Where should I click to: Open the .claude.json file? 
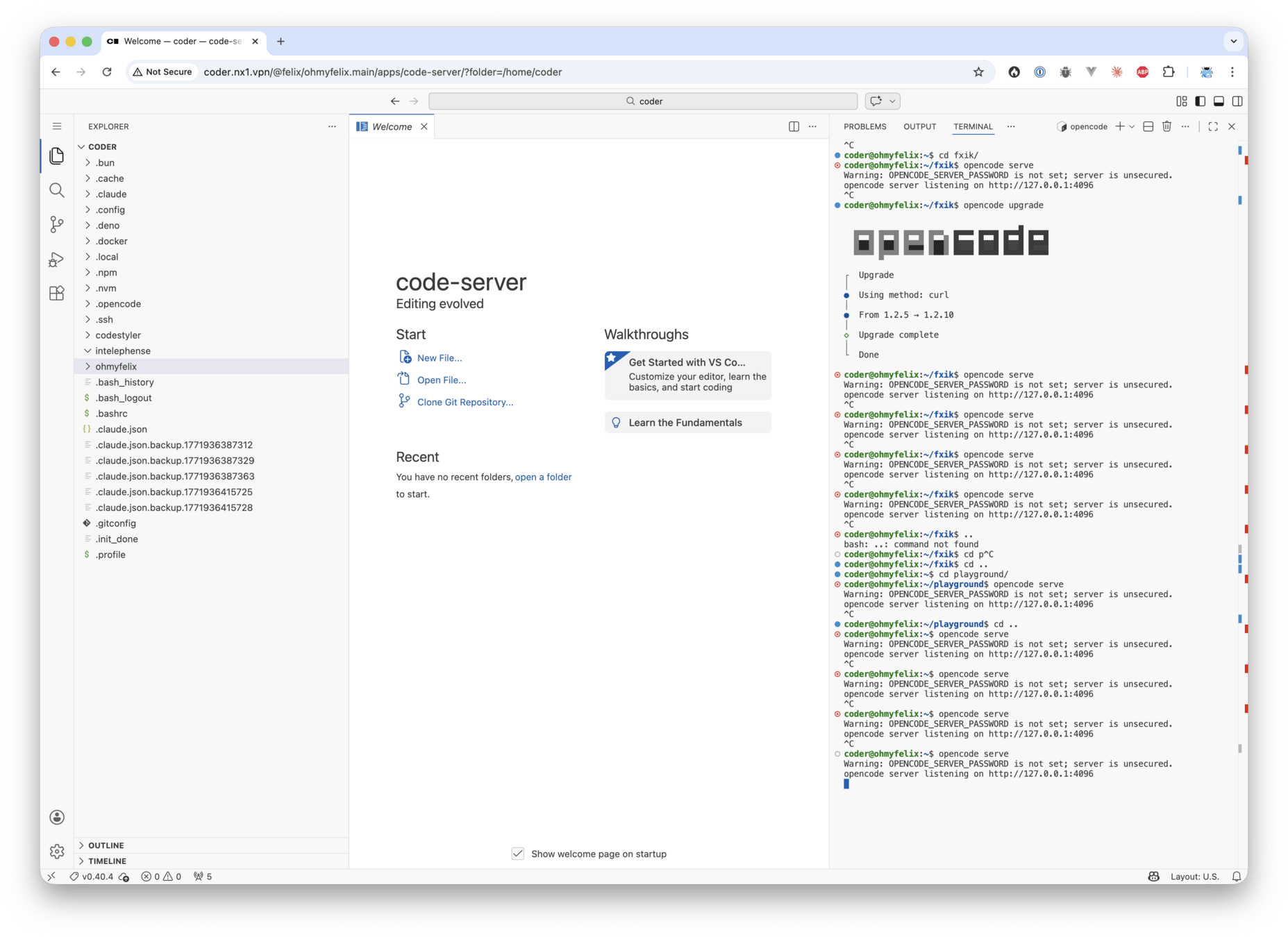coord(211,430)
